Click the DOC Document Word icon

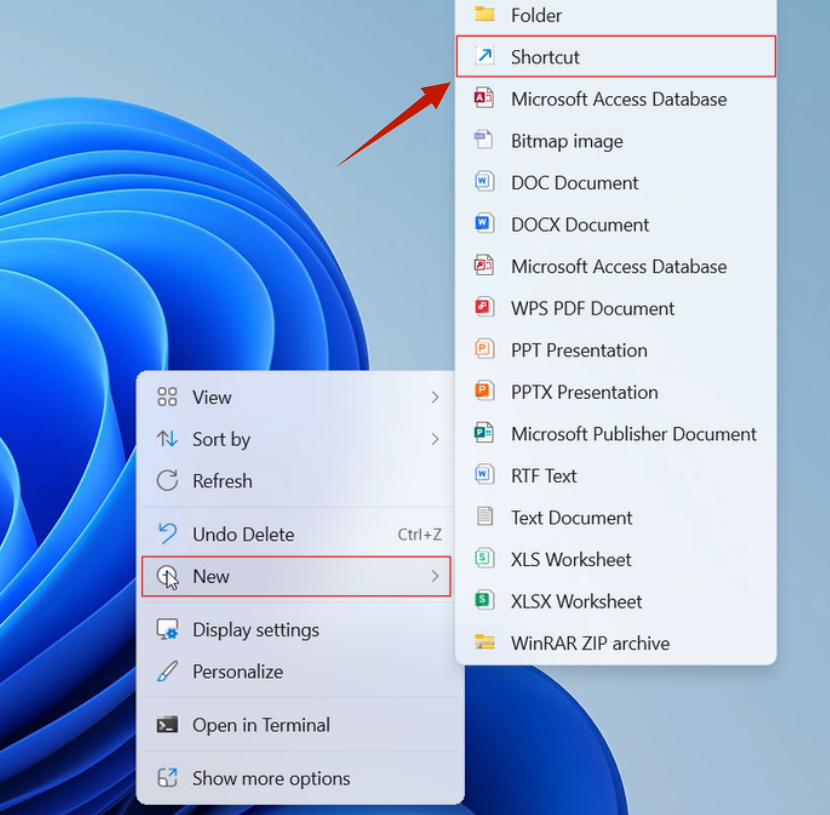coord(484,182)
